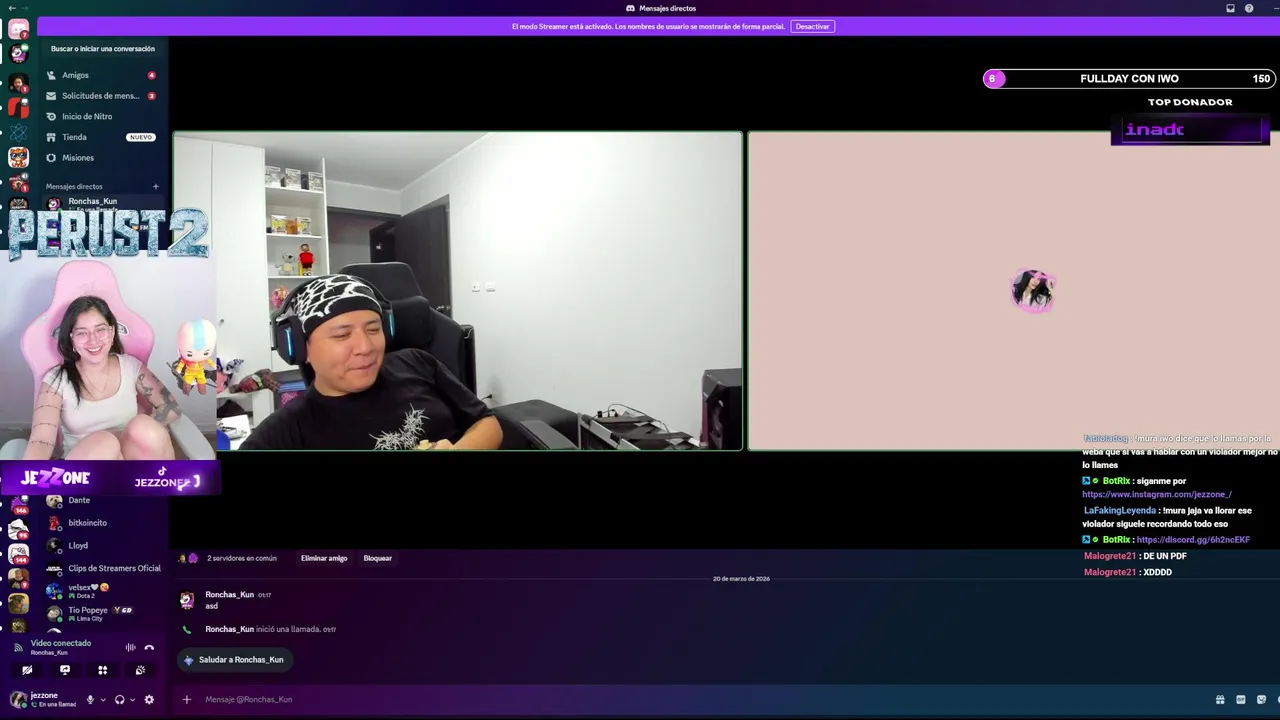Open pink server icon with 7 badge

click(x=18, y=29)
